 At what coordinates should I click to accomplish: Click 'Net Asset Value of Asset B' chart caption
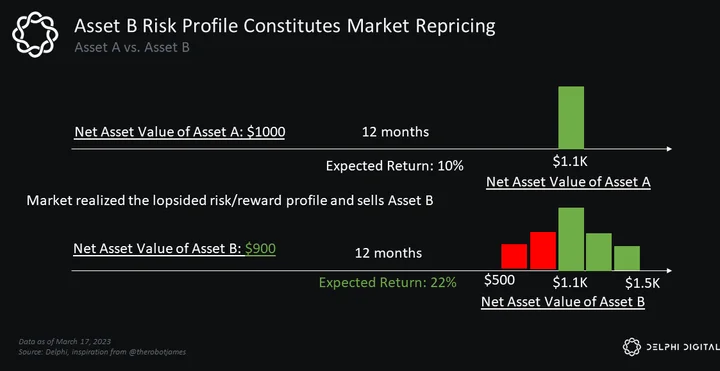[x=563, y=303]
